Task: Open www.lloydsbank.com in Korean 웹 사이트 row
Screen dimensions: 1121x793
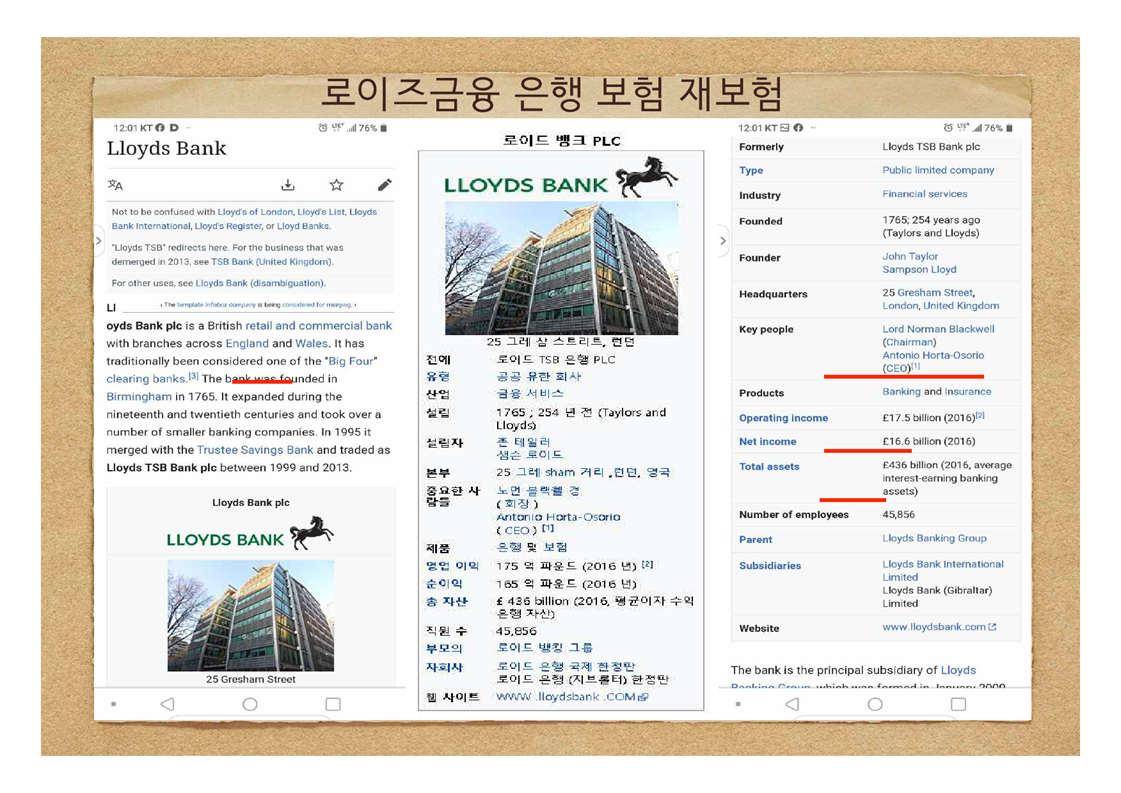Action: [x=566, y=696]
